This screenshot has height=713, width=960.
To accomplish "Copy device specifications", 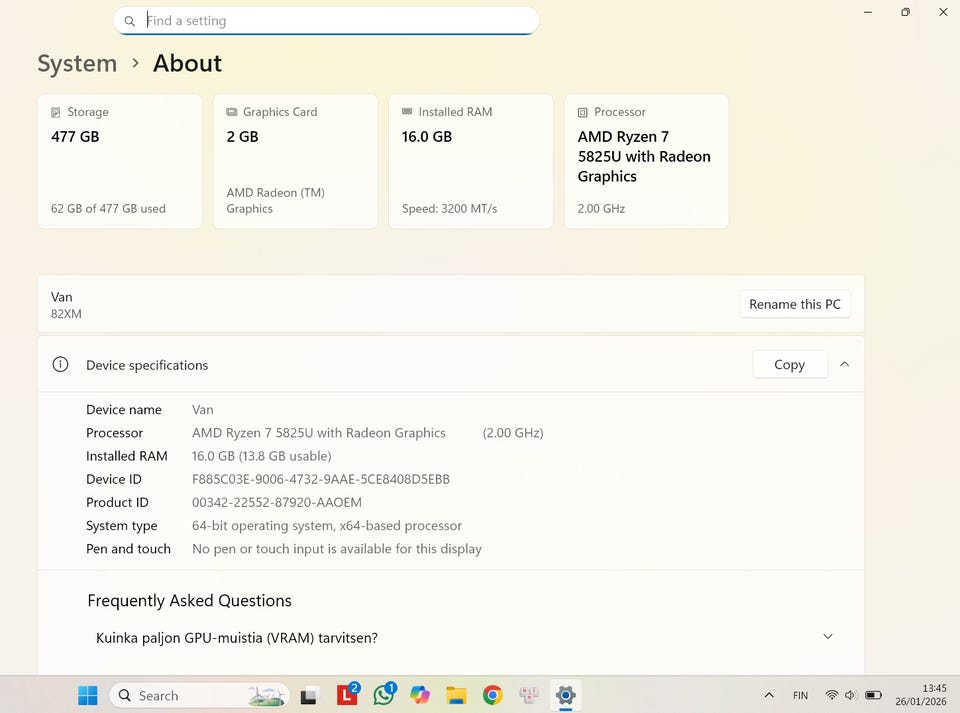I will coord(789,365).
